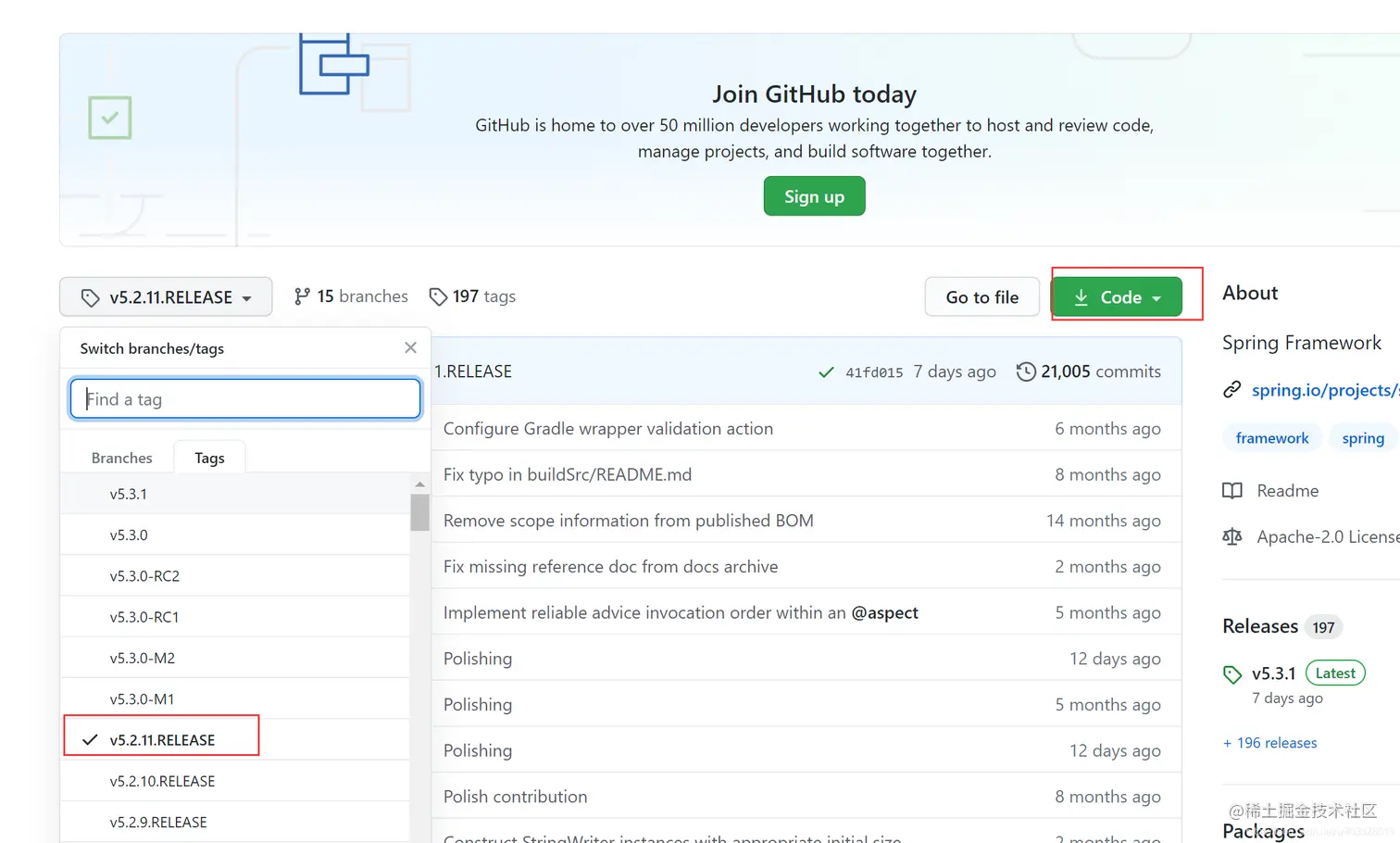This screenshot has height=843, width=1400.
Task: Select tag v5.2.9.RELEASE
Action: point(235,822)
